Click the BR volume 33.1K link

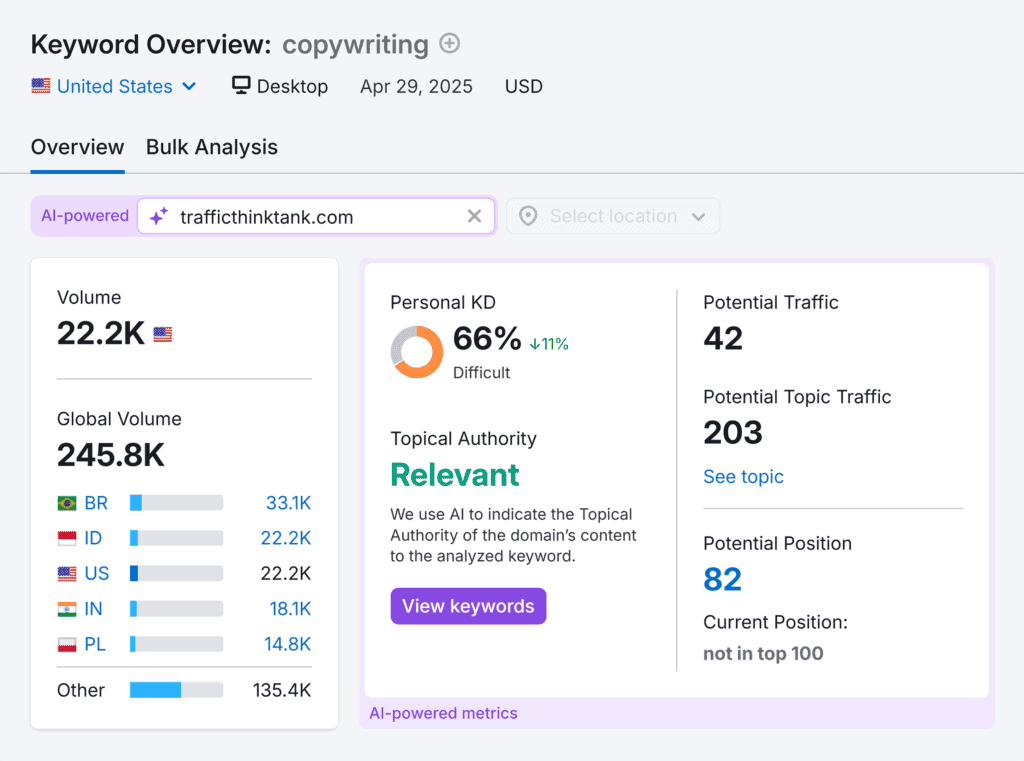pos(288,503)
